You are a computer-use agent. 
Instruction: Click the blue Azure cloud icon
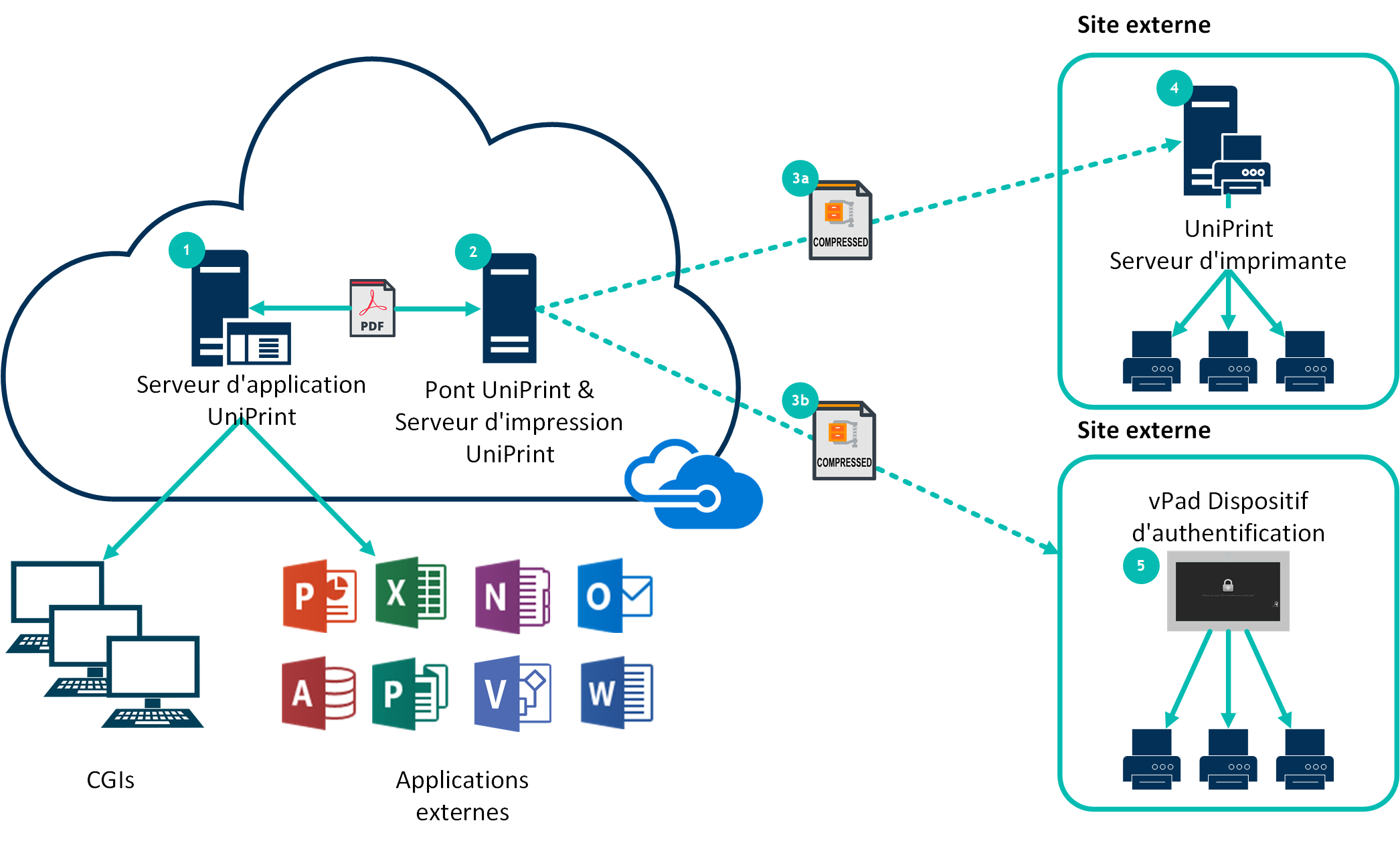[x=693, y=484]
